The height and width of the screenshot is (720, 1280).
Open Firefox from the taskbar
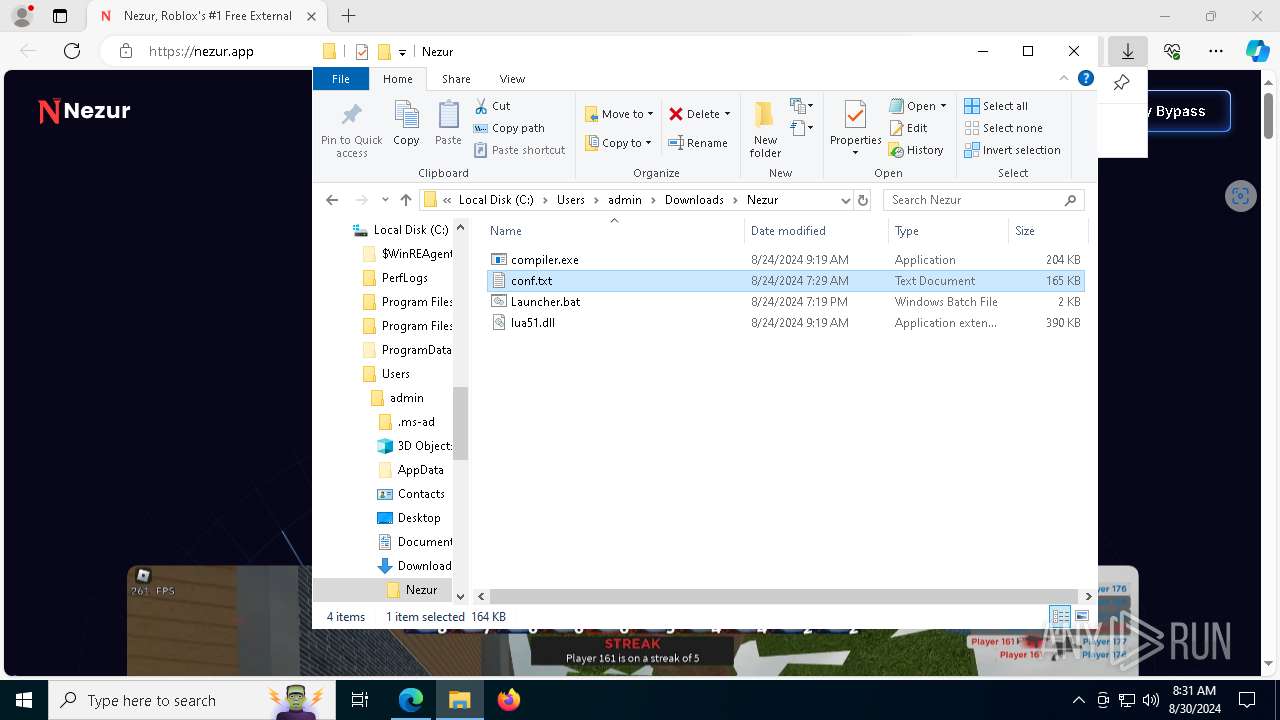click(x=509, y=700)
